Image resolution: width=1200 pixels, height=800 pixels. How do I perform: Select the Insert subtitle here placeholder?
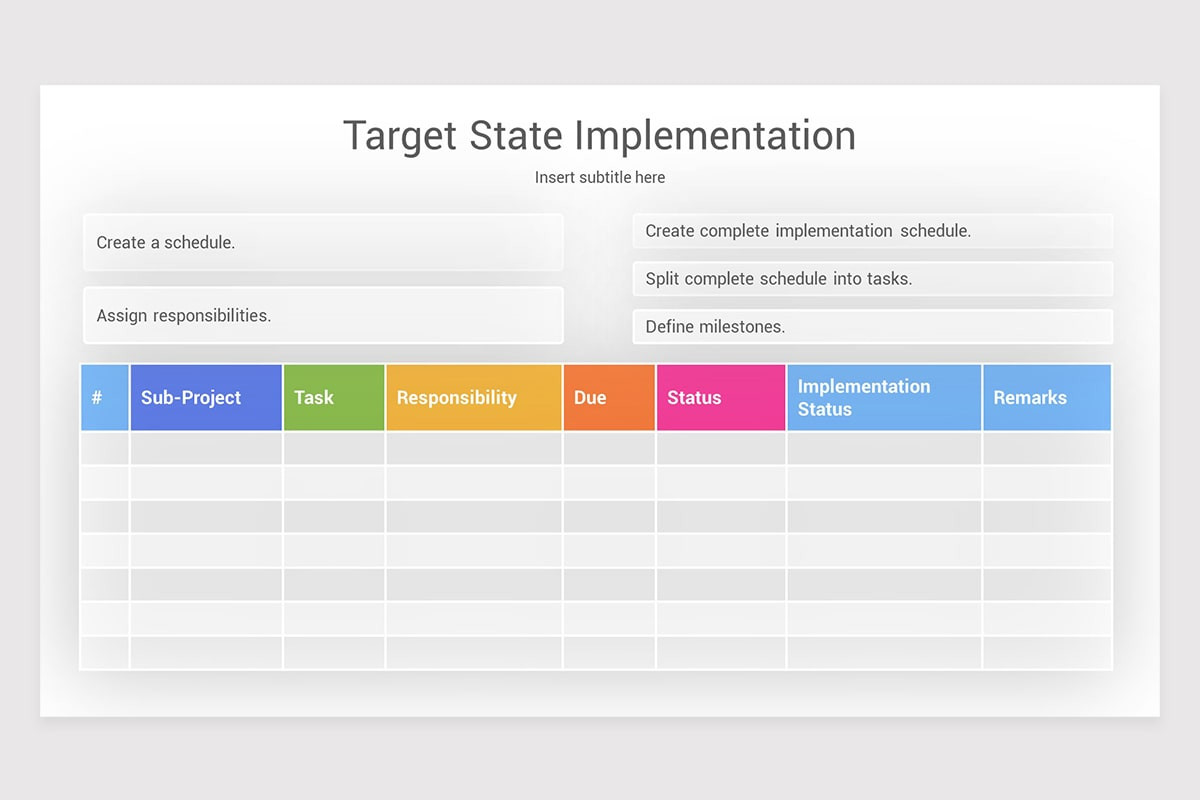pos(599,177)
